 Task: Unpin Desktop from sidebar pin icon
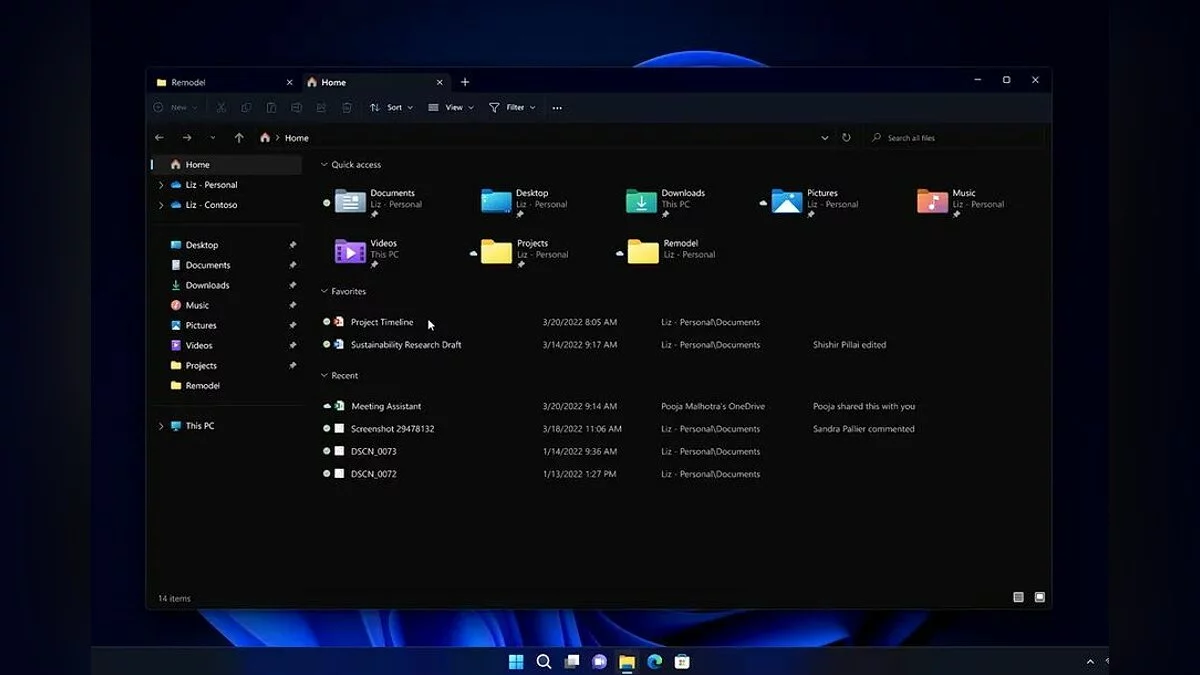pos(292,245)
